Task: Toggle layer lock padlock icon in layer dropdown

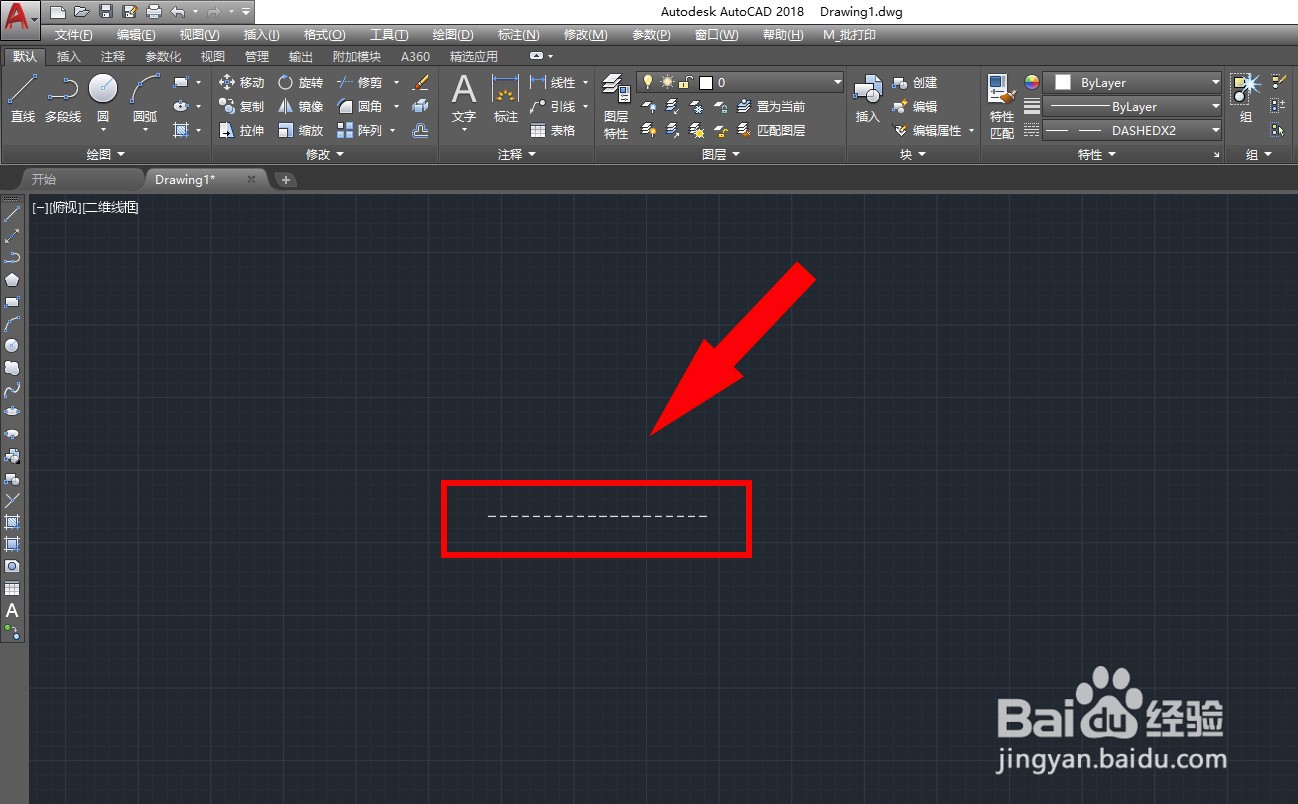Action: point(685,83)
